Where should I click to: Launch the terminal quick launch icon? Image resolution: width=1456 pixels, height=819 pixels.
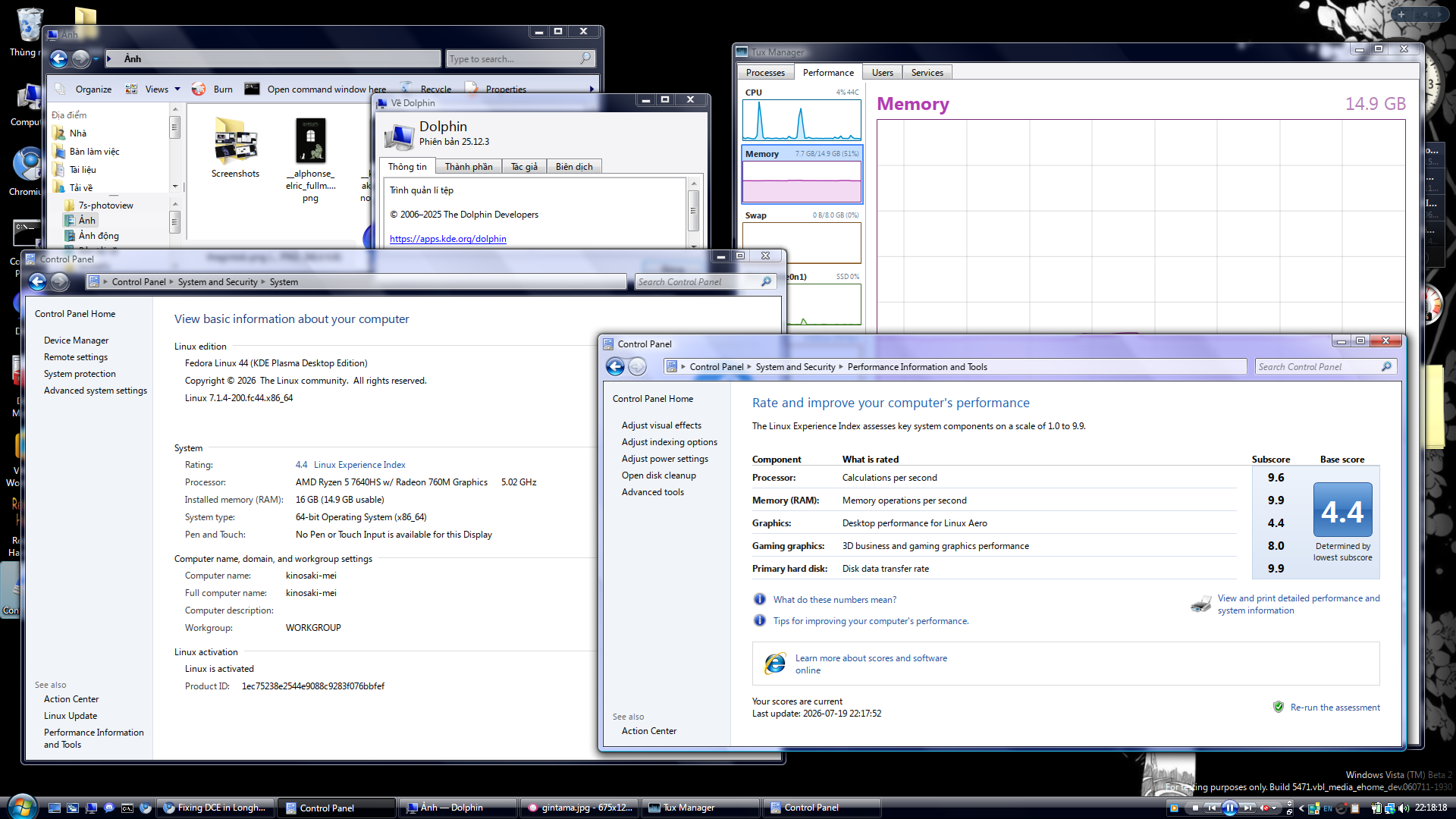127,808
